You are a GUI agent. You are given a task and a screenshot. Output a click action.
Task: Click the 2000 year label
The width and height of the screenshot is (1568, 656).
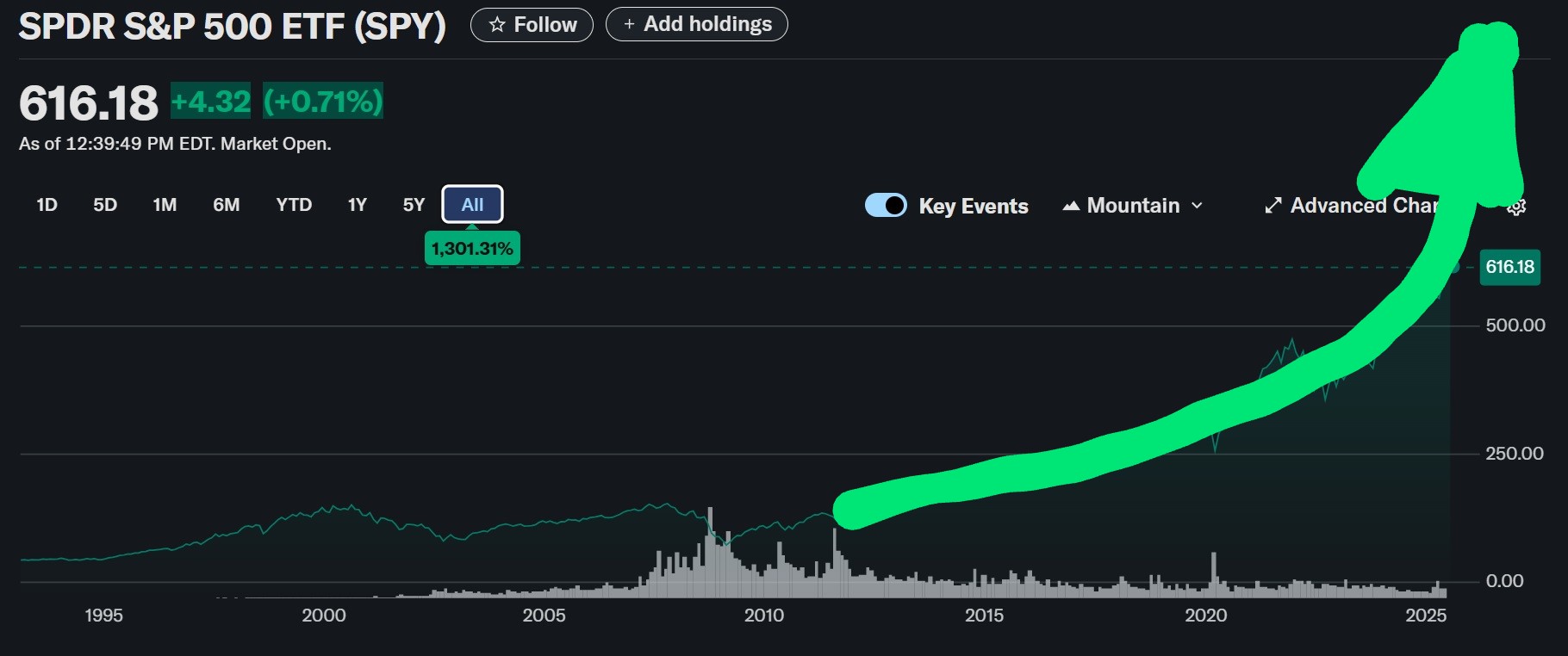pos(324,616)
